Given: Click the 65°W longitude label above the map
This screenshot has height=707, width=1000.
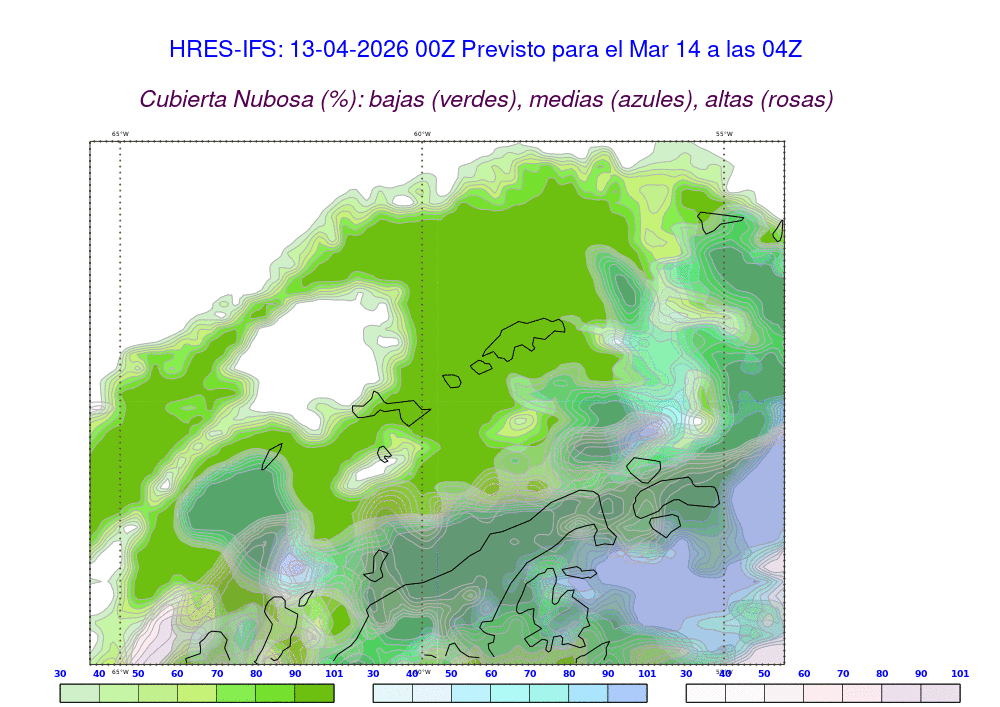Looking at the screenshot, I should (x=120, y=134).
